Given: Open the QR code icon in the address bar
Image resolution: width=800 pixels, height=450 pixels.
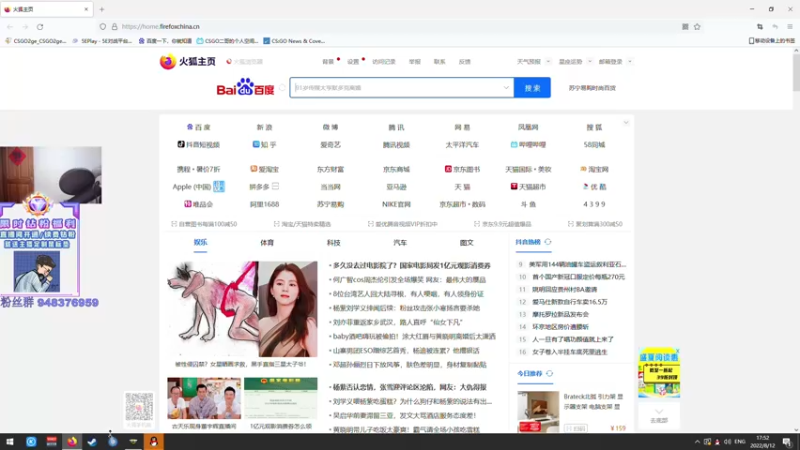Looking at the screenshot, I should (685, 27).
